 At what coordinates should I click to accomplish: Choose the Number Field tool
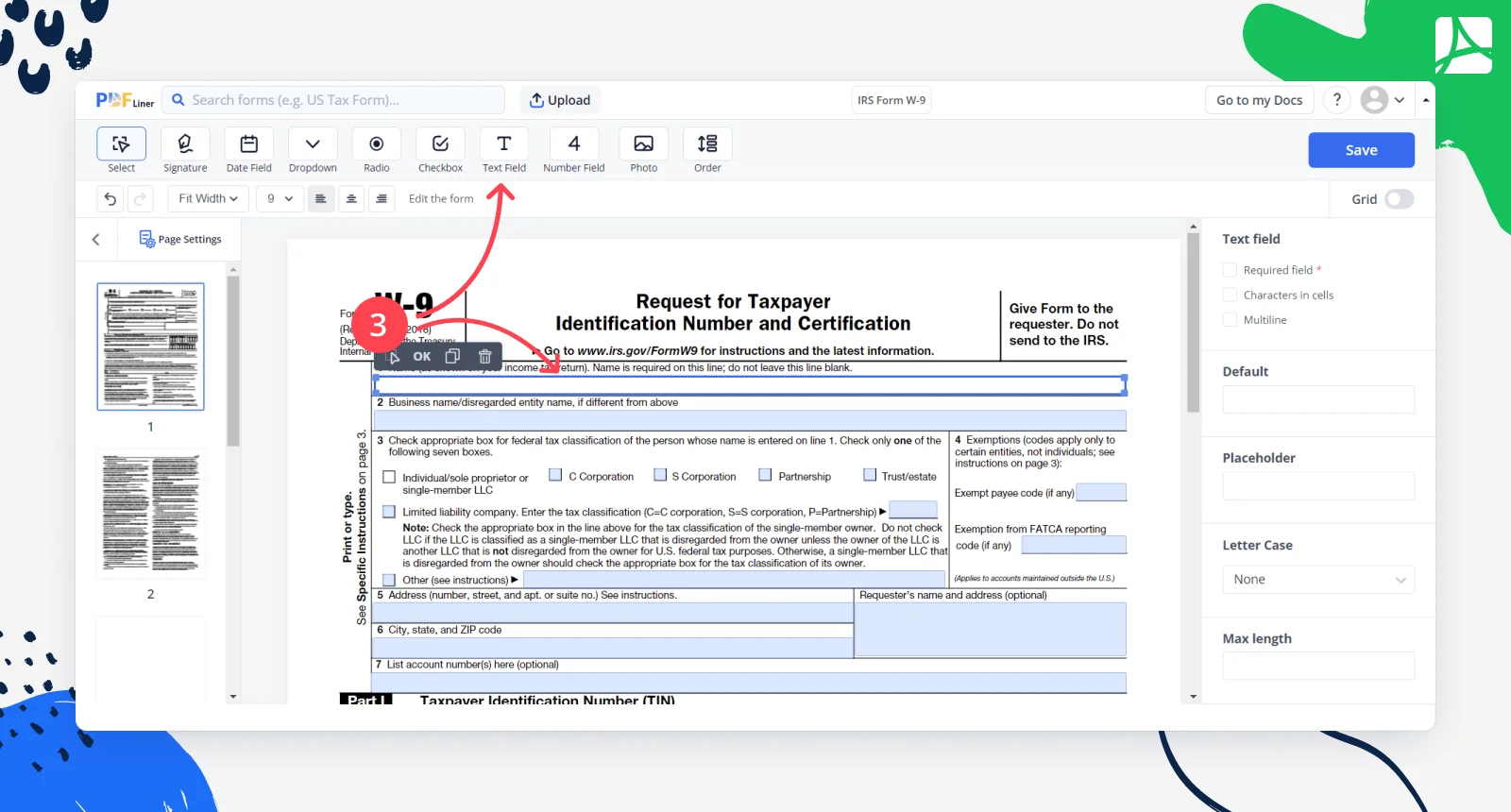coord(573,151)
